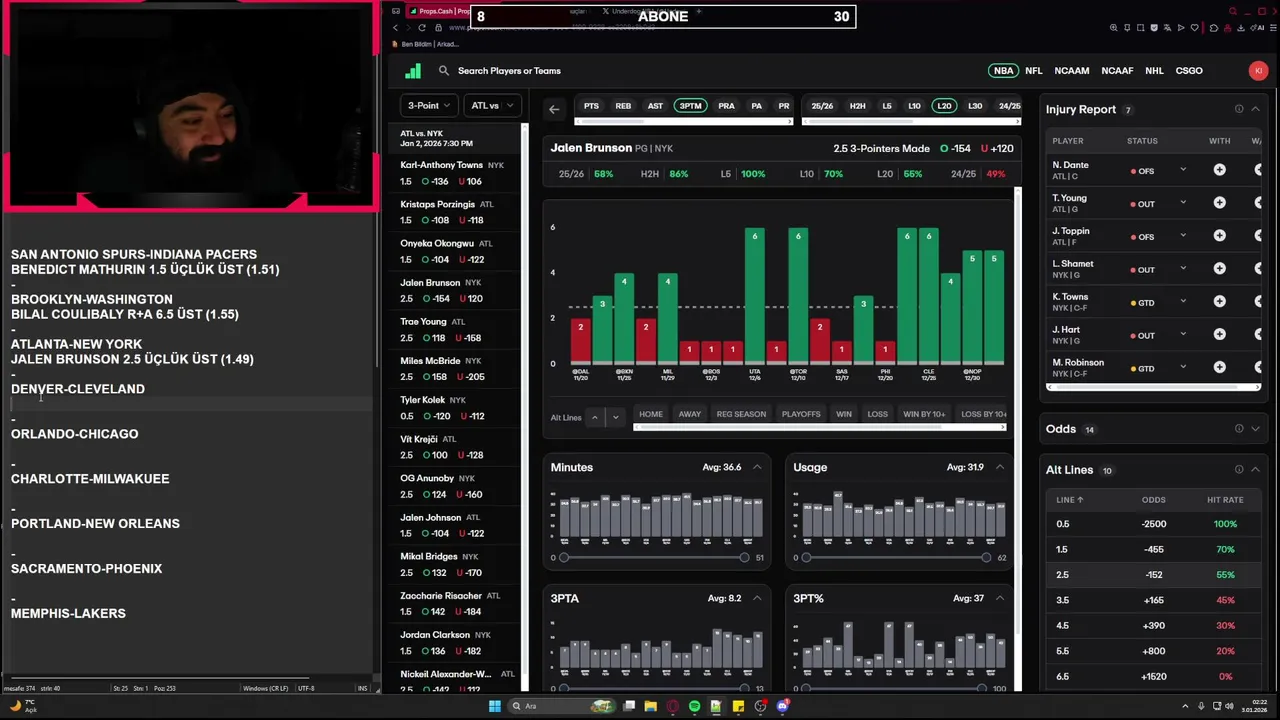Add N. Dante with plus icon
This screenshot has height=720, width=1280.
point(1219,170)
